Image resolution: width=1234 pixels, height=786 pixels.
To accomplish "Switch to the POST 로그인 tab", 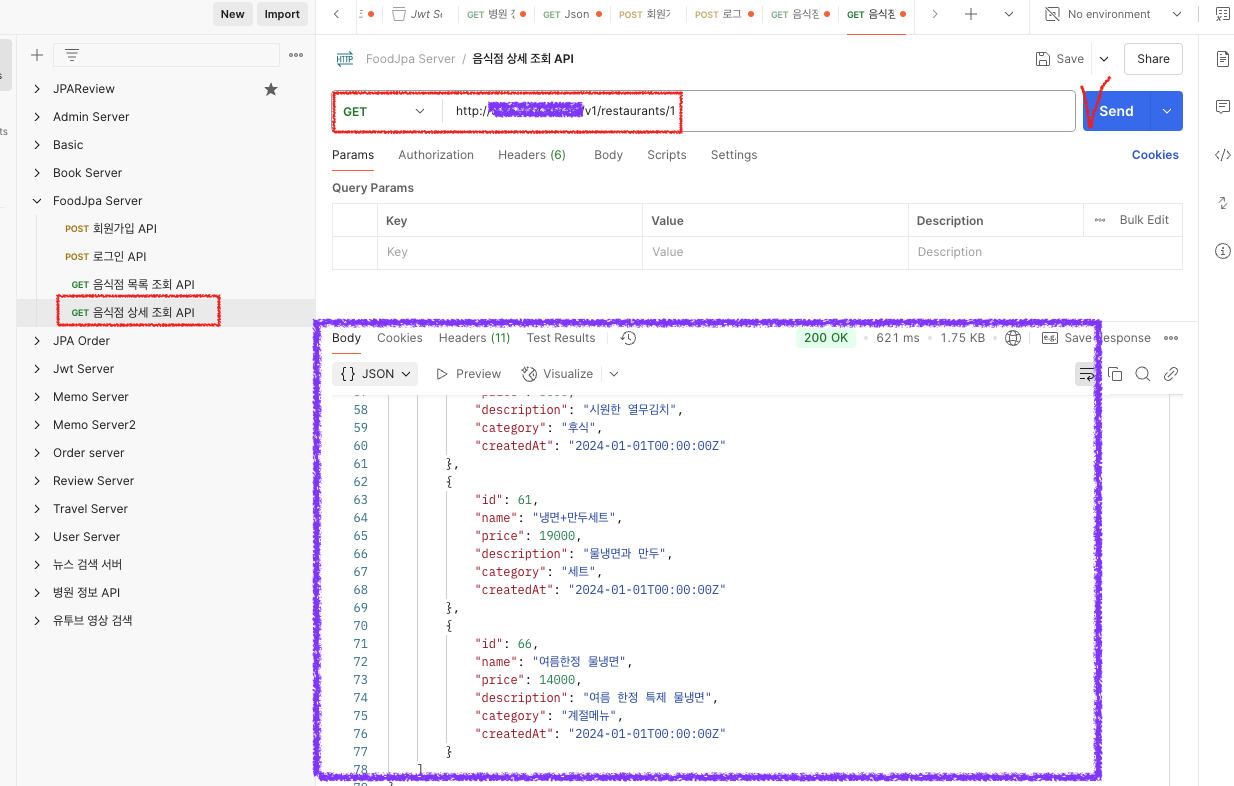I will [x=724, y=14].
